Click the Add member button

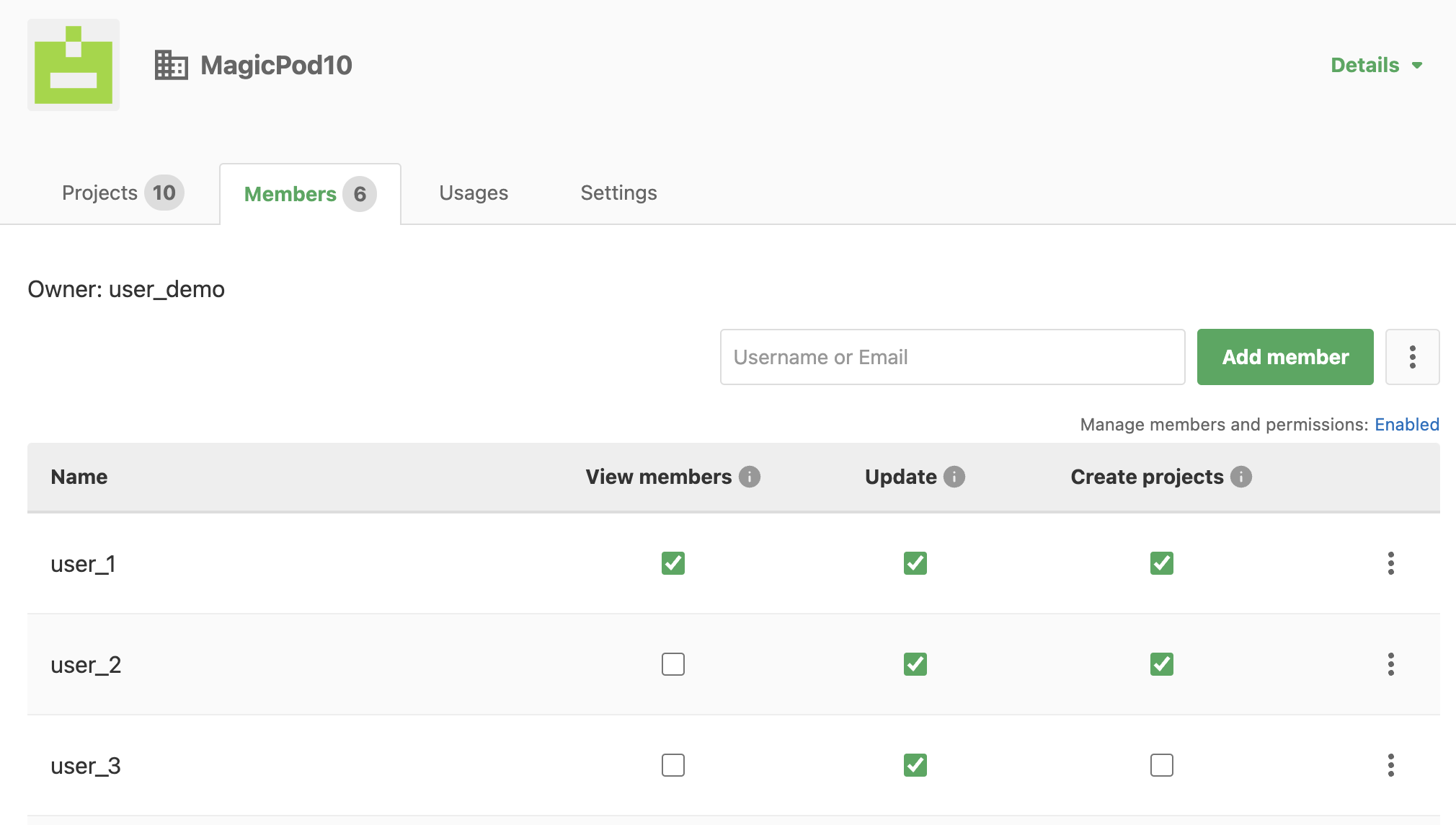pos(1285,357)
